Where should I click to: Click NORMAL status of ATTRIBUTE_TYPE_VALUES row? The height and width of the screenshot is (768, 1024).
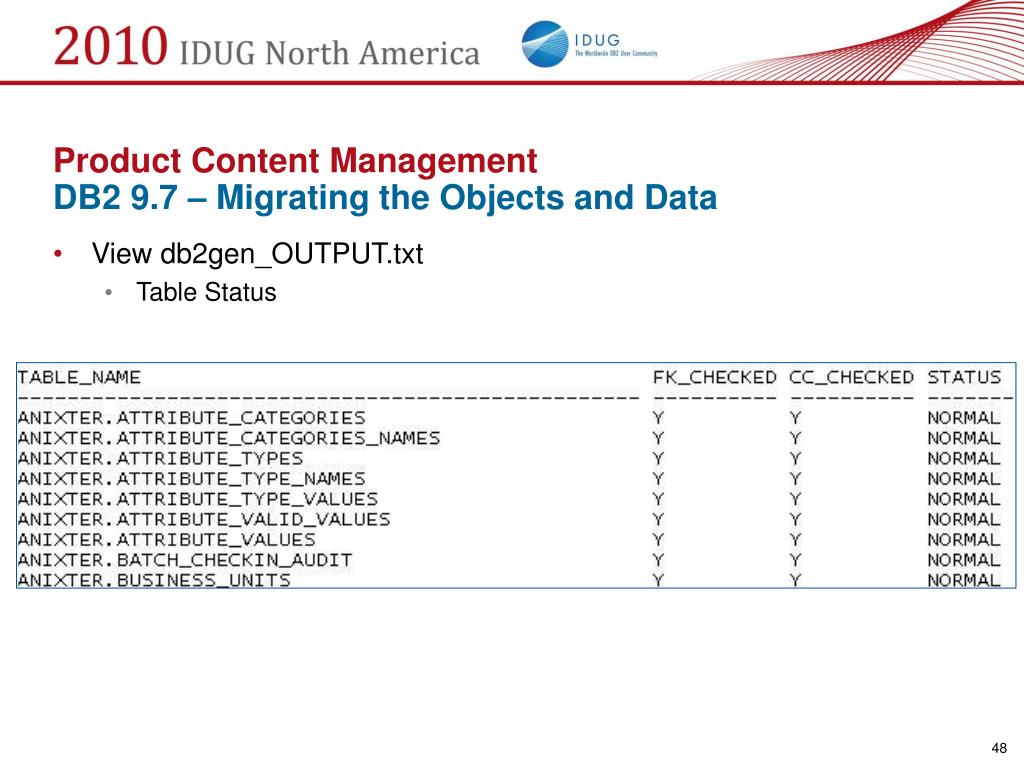point(964,499)
